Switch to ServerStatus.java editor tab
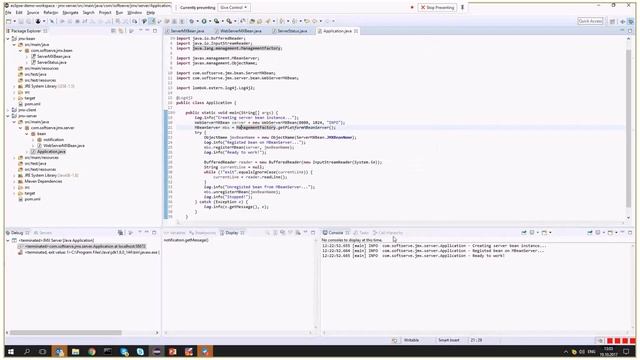This screenshot has width=640, height=360. tap(292, 31)
